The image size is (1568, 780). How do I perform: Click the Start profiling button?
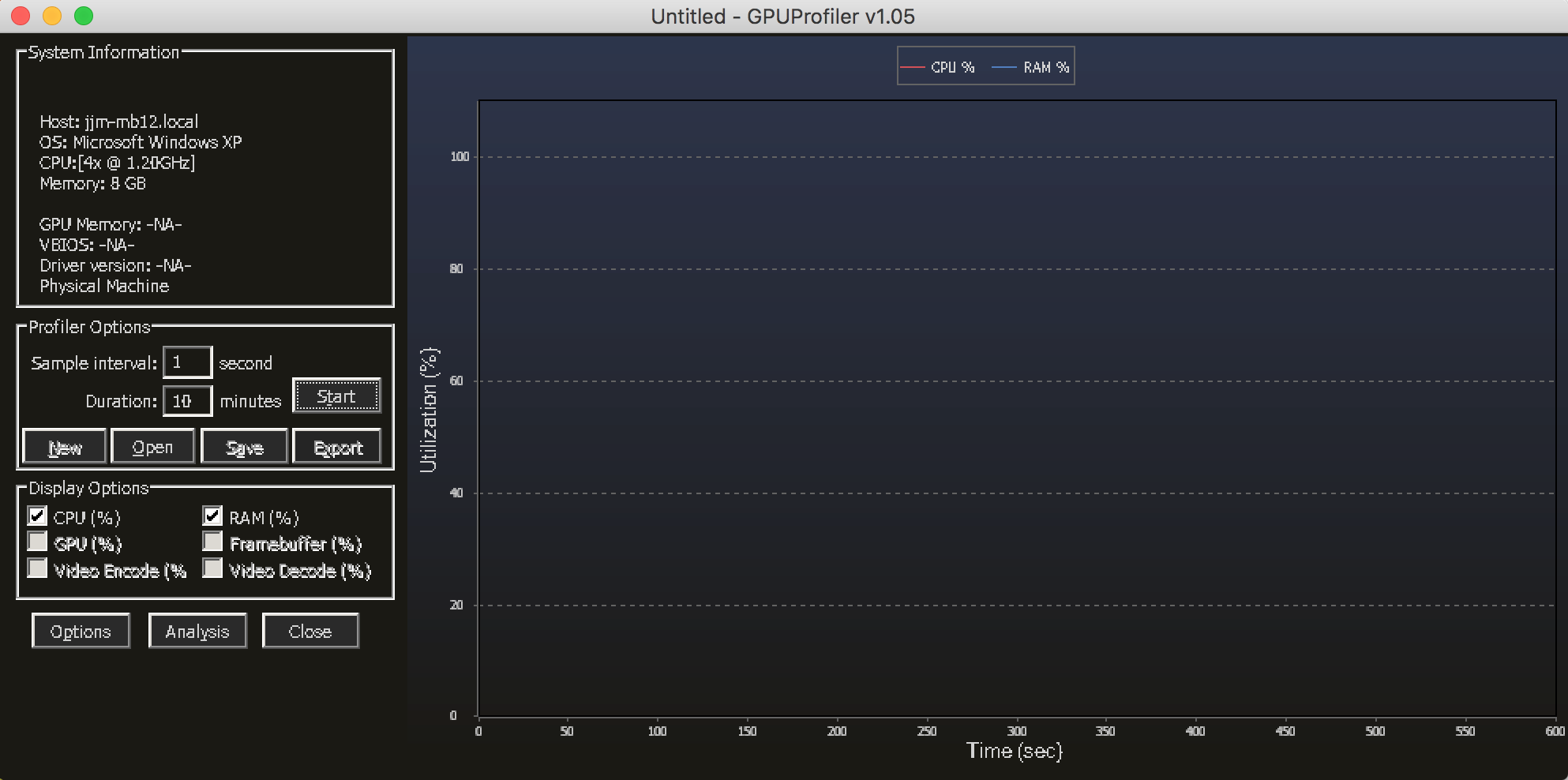point(336,396)
